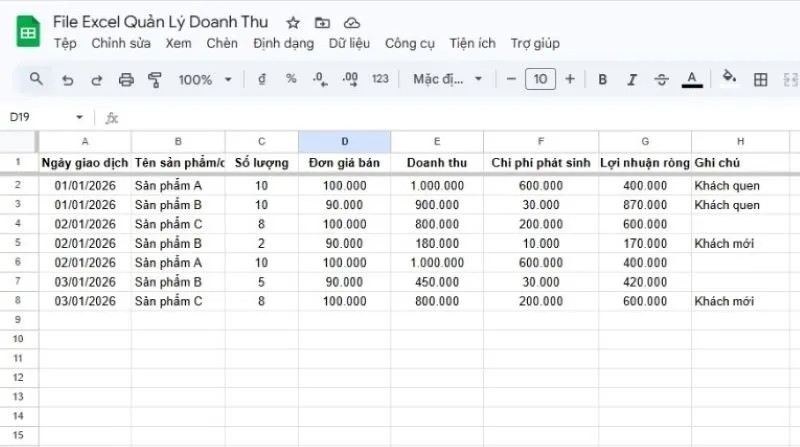The width and height of the screenshot is (800, 447).
Task: Open the Tệp menu
Action: pos(65,43)
